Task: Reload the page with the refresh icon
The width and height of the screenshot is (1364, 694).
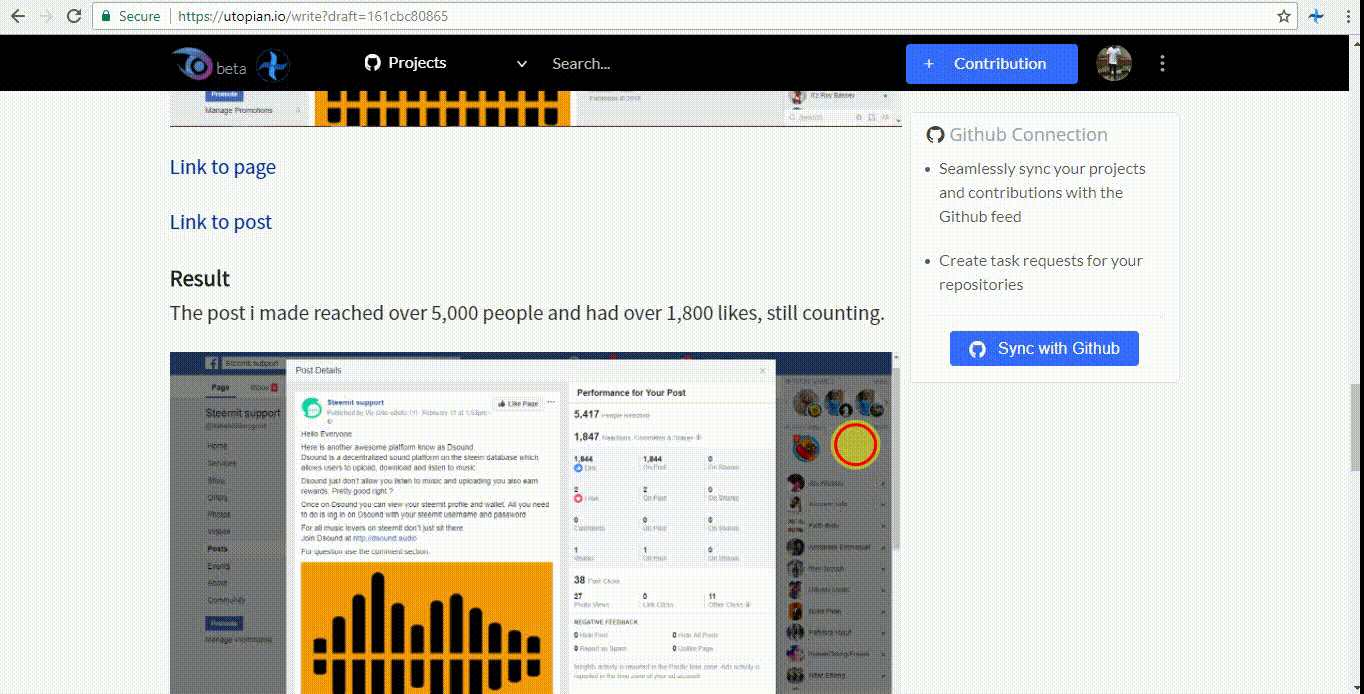Action: (x=74, y=16)
